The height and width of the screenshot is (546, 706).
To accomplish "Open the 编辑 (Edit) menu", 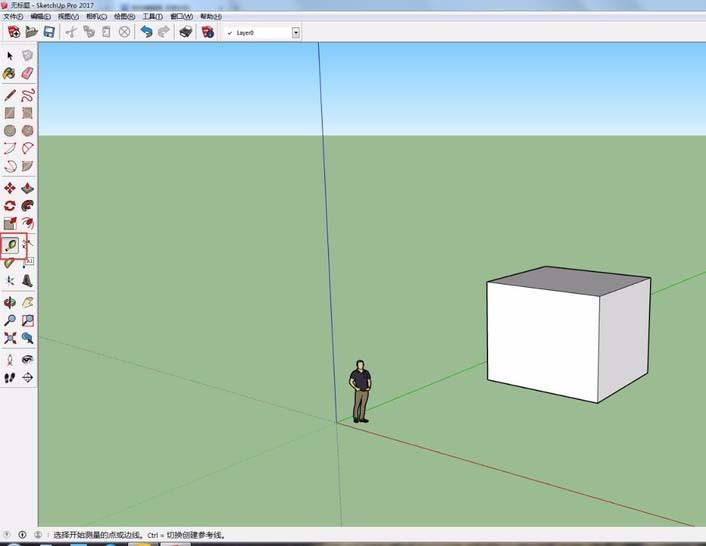I will [x=41, y=17].
